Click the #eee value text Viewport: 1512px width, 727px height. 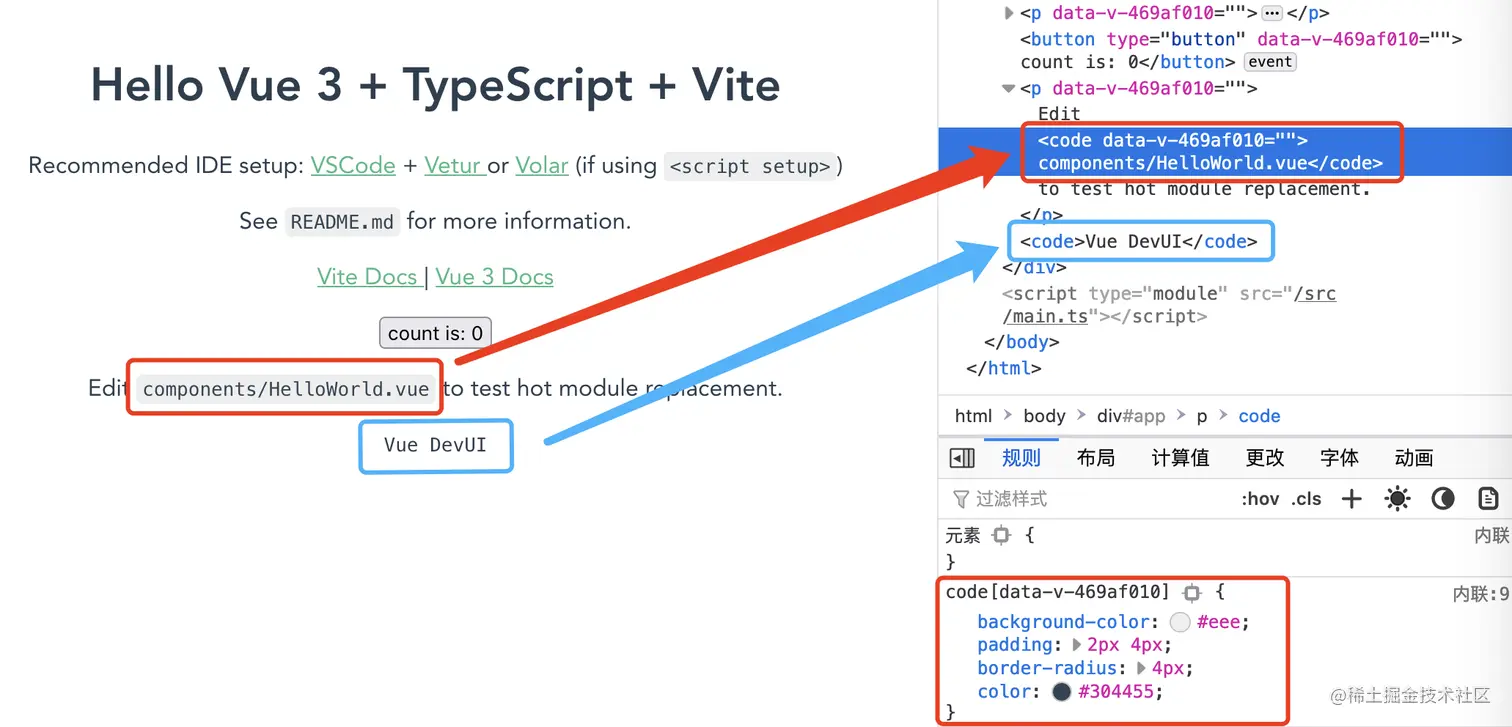point(1218,622)
